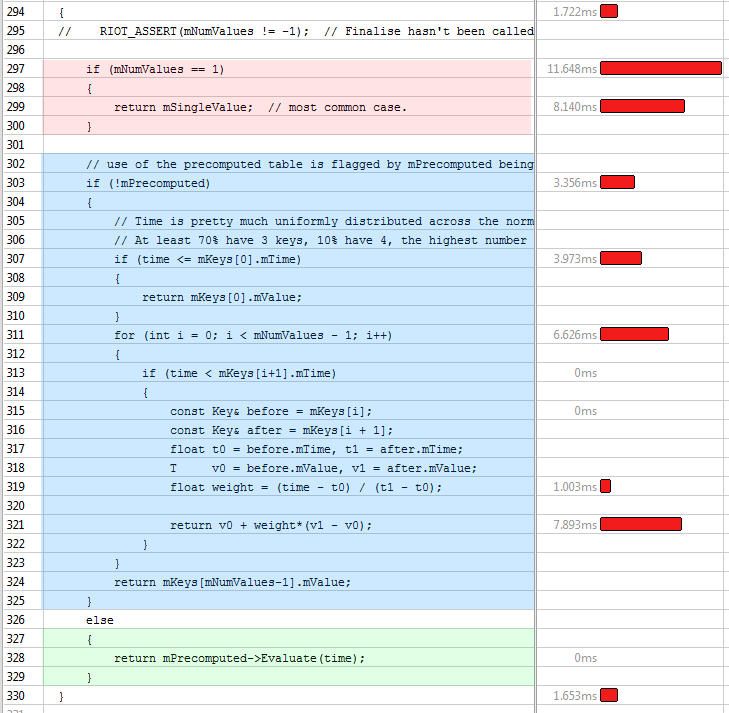Click the 0ms timing on line 328
The image size is (729, 713).
[x=585, y=658]
